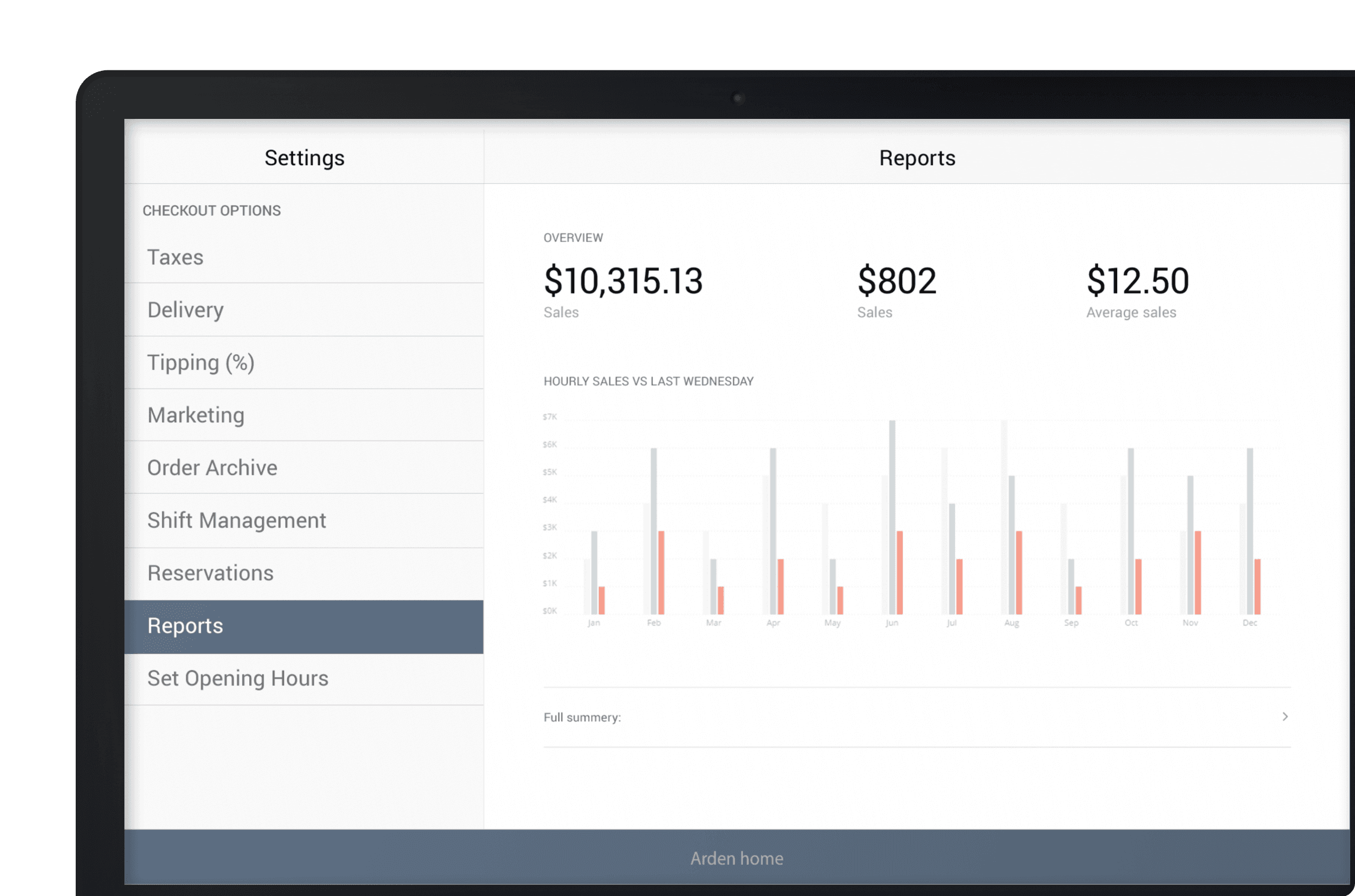Click the Jan red bar in chart

pos(602,600)
